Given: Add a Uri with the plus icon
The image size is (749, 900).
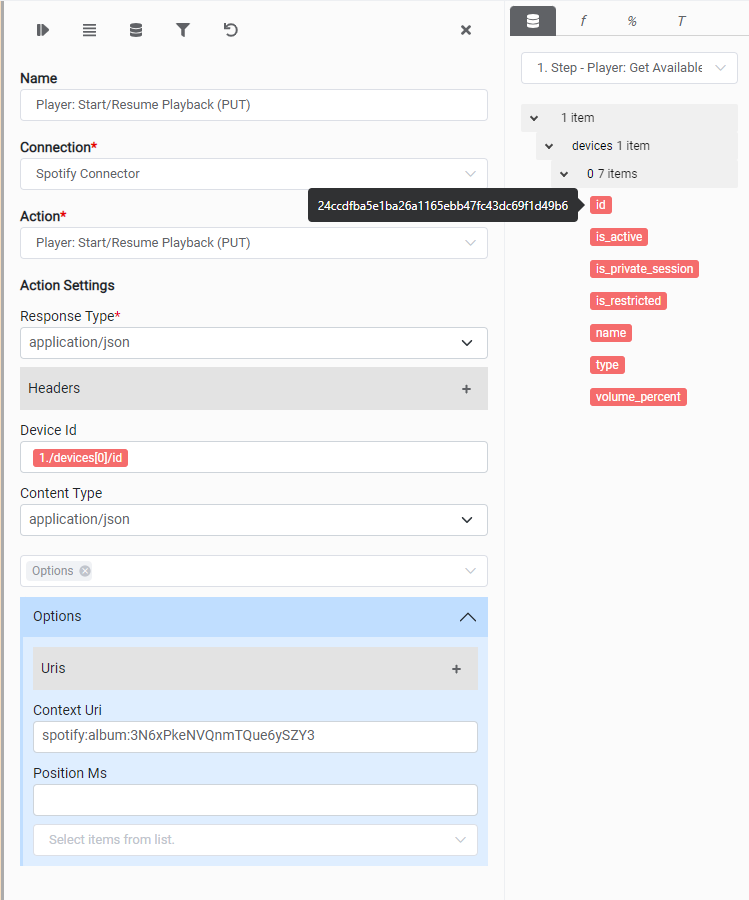Looking at the screenshot, I should pyautogui.click(x=456, y=669).
